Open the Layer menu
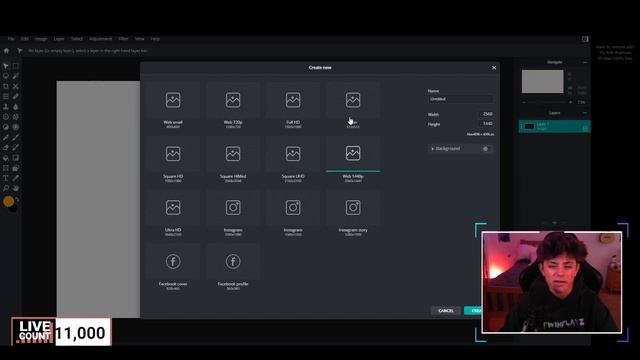 [x=59, y=39]
